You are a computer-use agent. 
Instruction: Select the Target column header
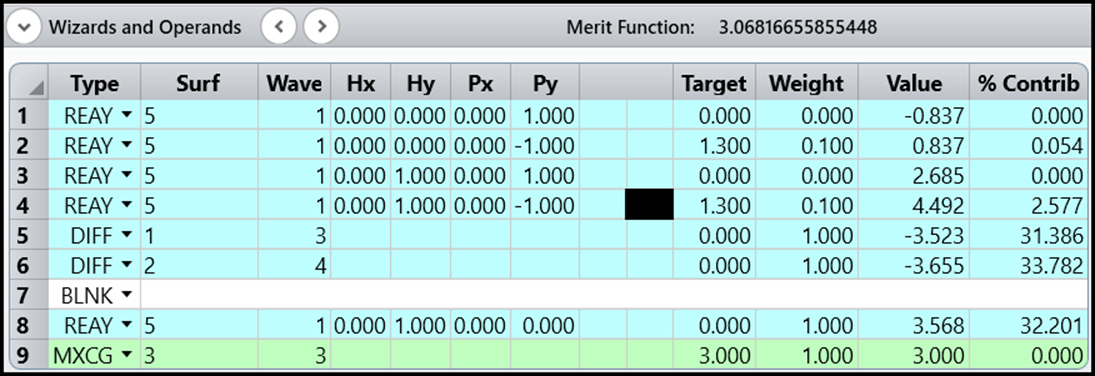point(714,84)
